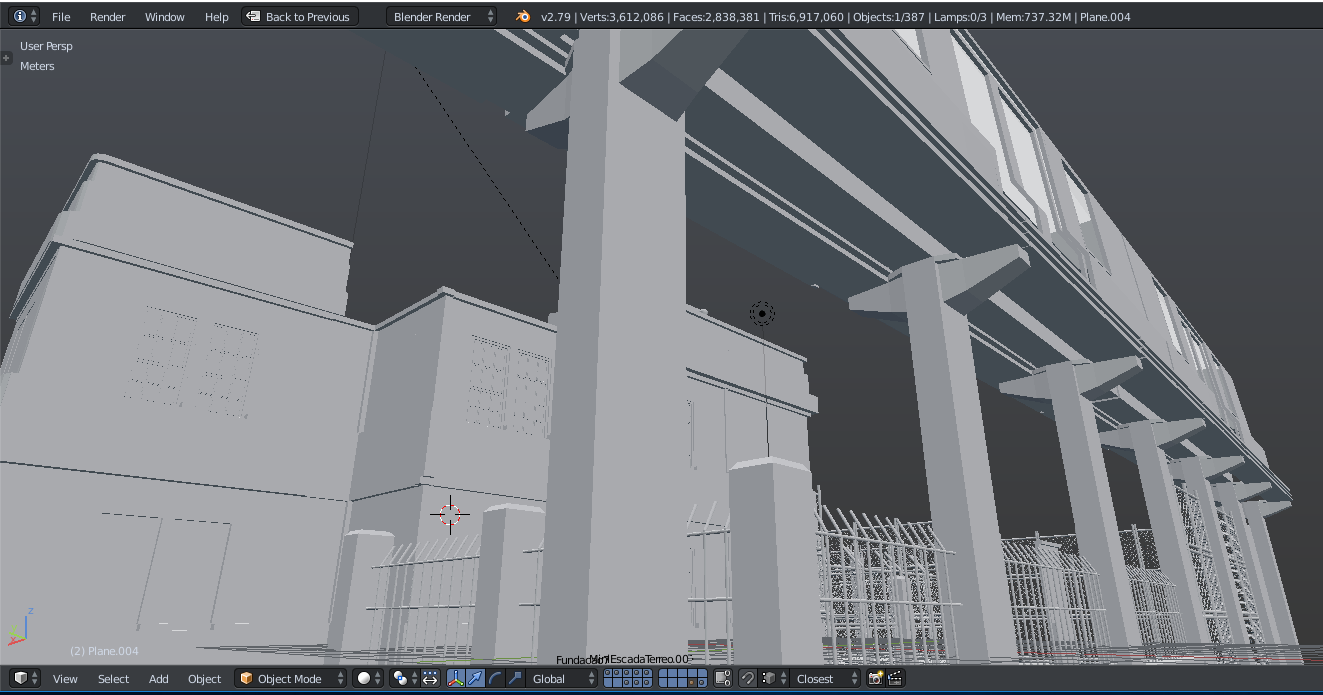1323x695 pixels.
Task: Toggle manipulate center points option
Action: tap(430, 678)
